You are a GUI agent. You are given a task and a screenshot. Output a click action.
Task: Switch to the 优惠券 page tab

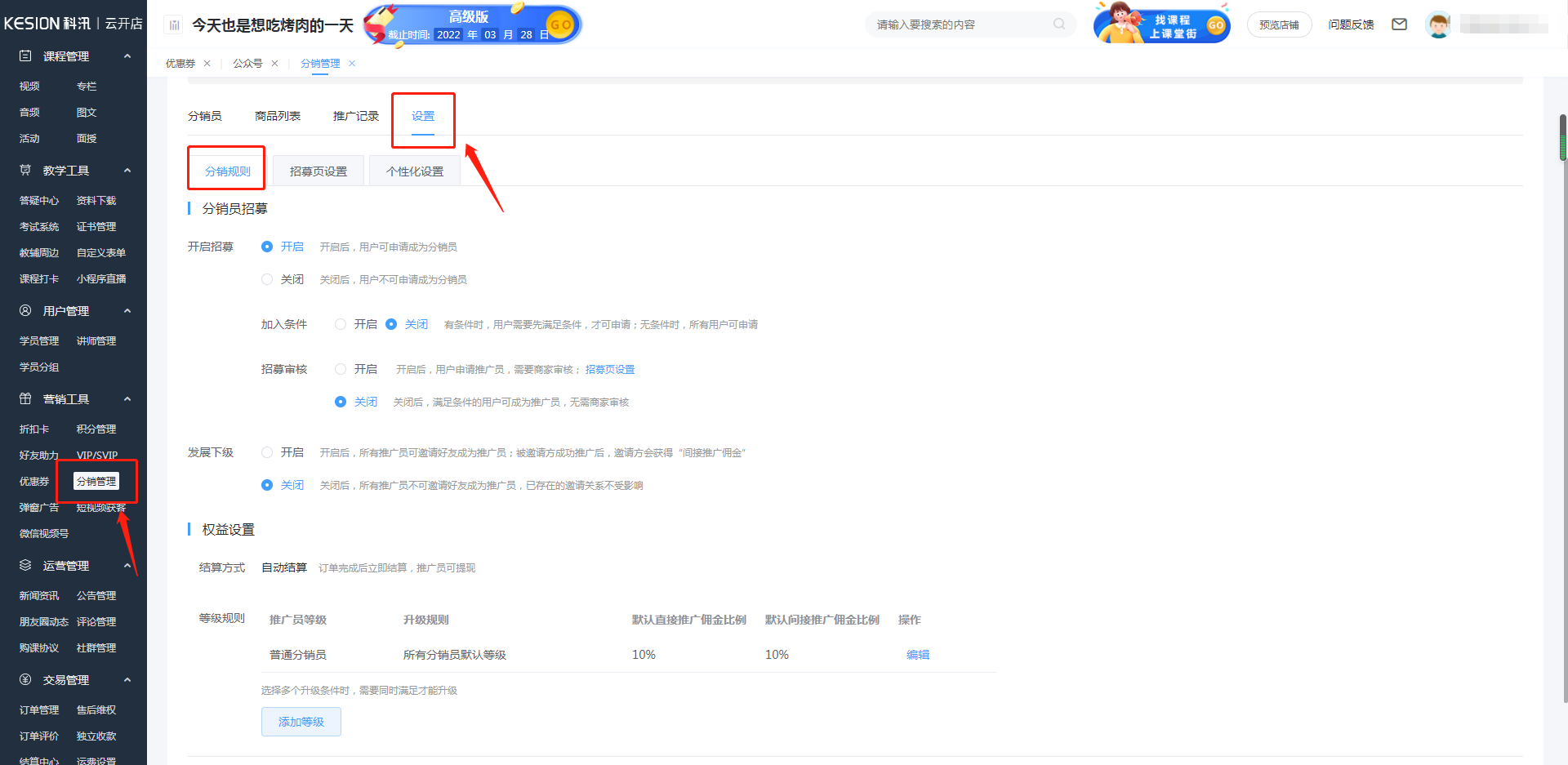[180, 64]
